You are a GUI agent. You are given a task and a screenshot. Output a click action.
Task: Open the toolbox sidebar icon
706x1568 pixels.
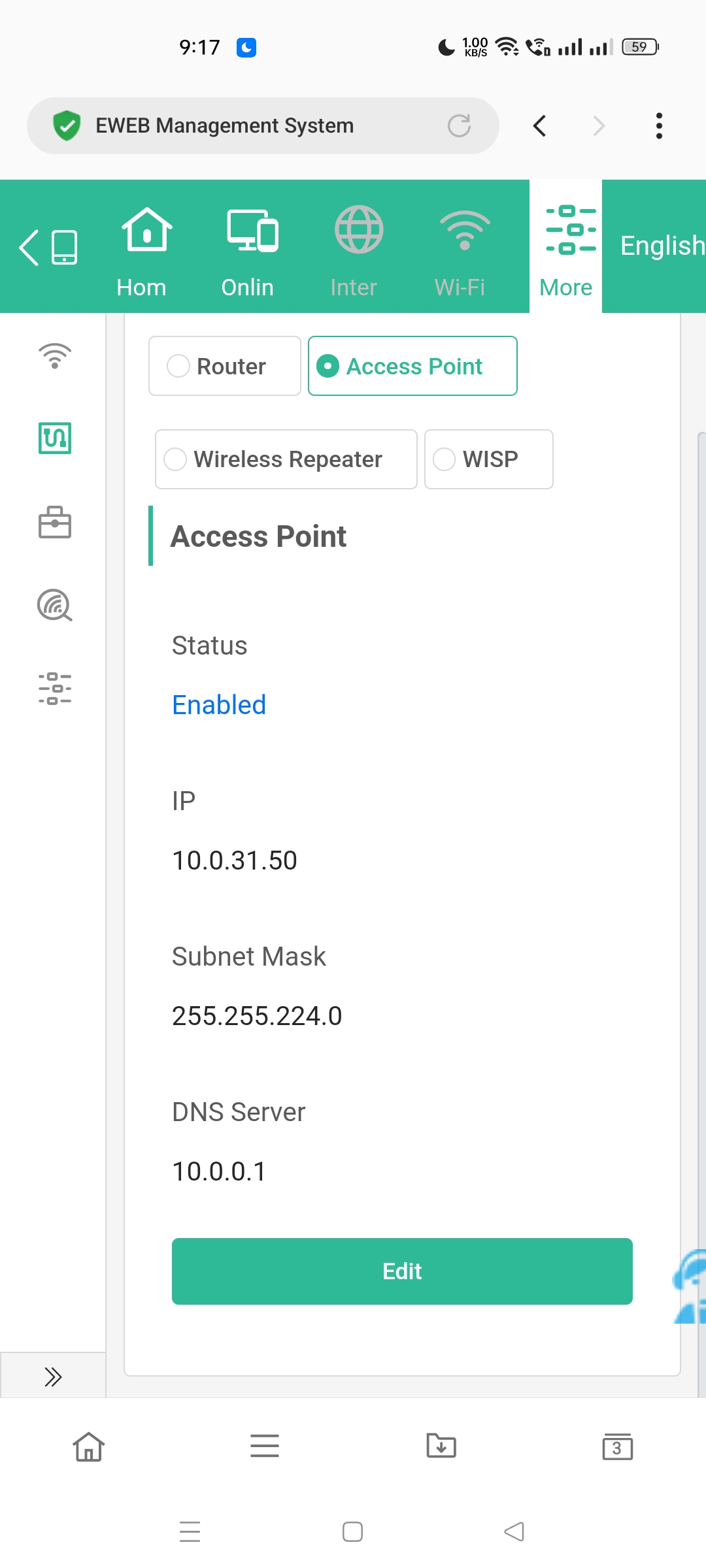coord(55,523)
